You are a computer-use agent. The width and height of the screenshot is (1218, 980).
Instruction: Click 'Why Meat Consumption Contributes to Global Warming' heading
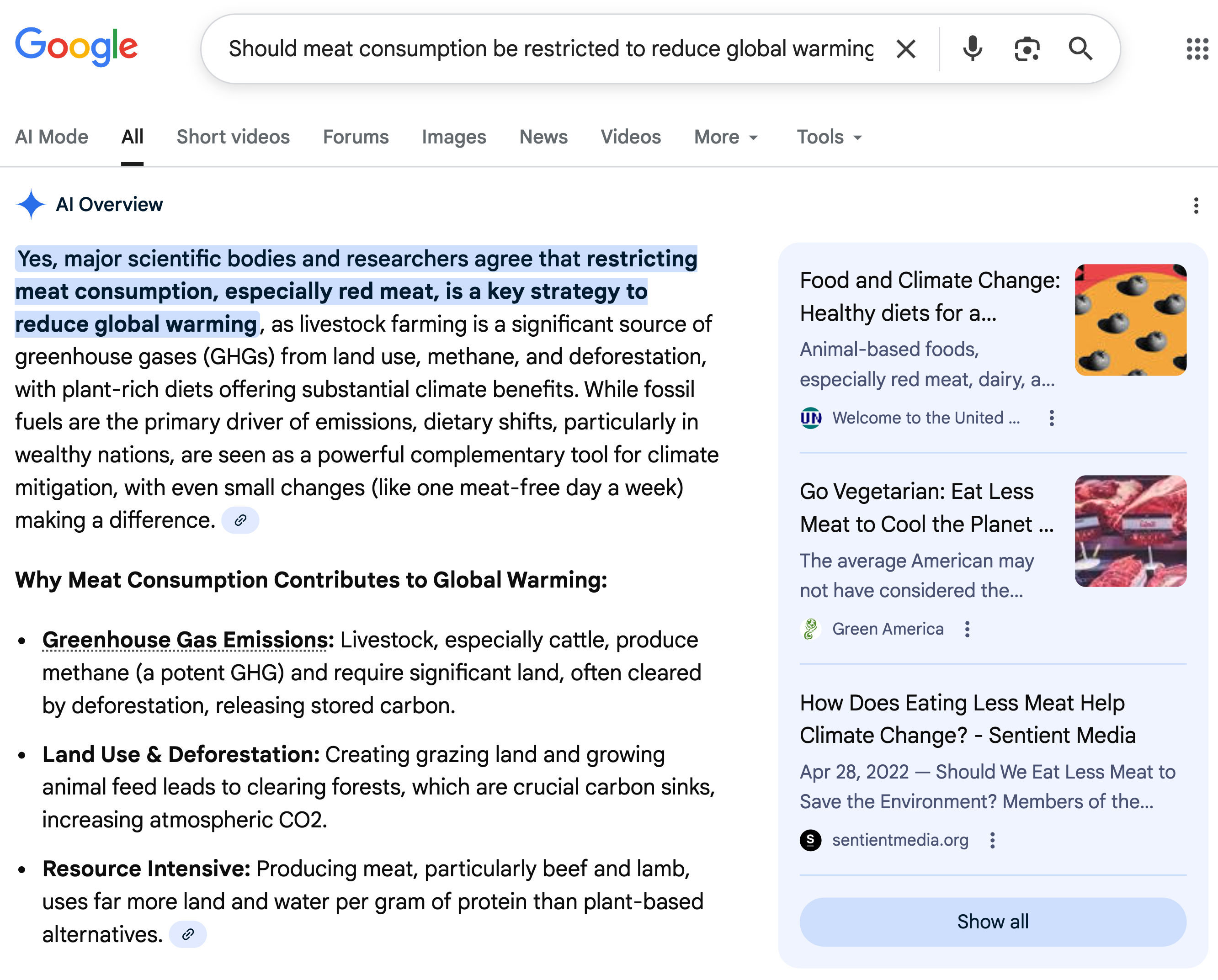tap(311, 580)
